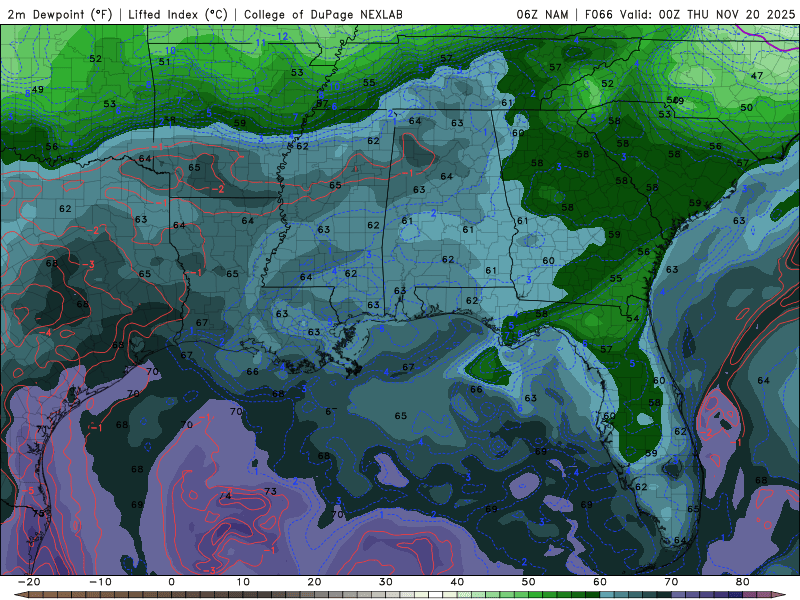
Task: Click the "47" dewpoint value on the map
Action: click(757, 76)
